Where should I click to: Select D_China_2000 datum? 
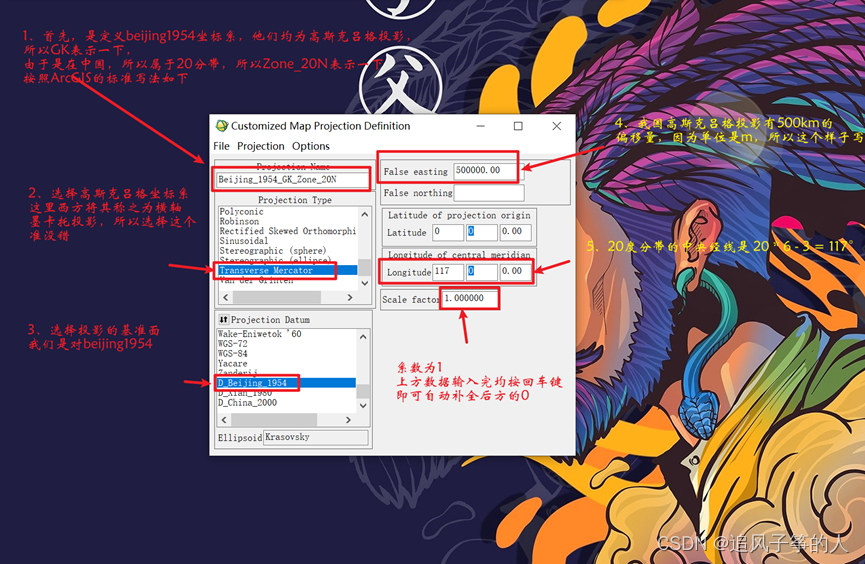[x=247, y=403]
